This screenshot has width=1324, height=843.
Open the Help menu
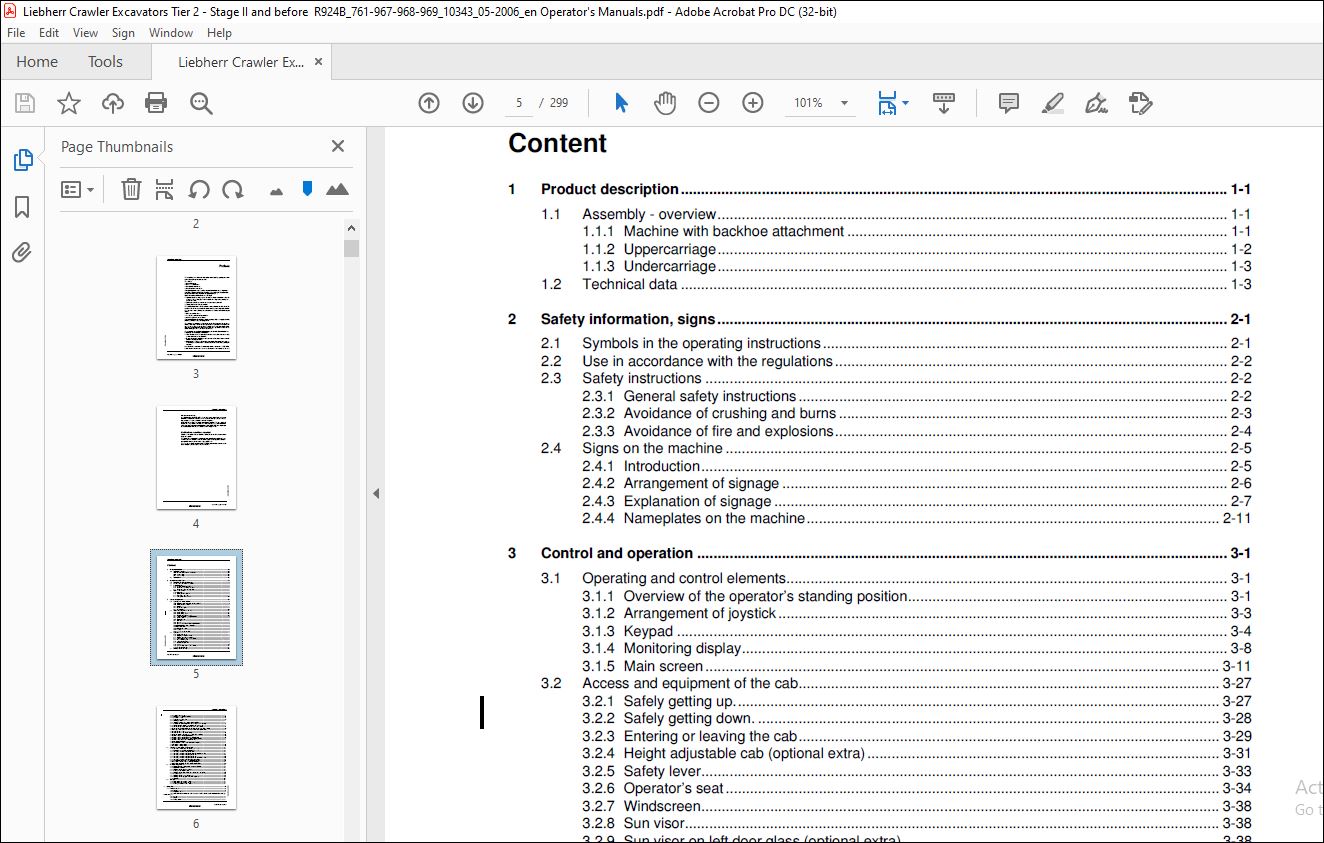[219, 33]
